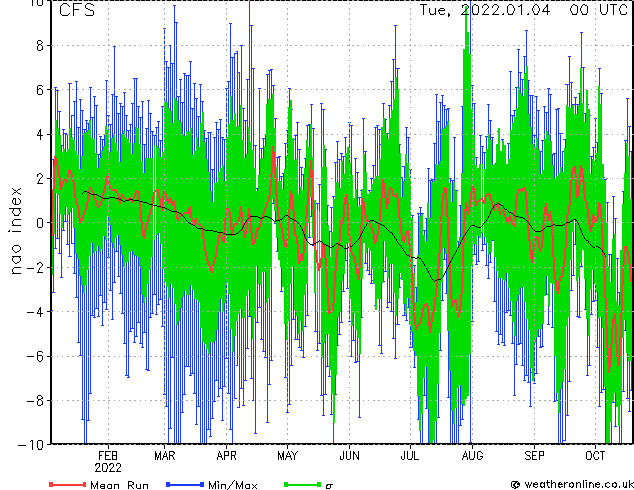Click the copyright symbol before weatheronline
The width and height of the screenshot is (634, 490).
516,485
